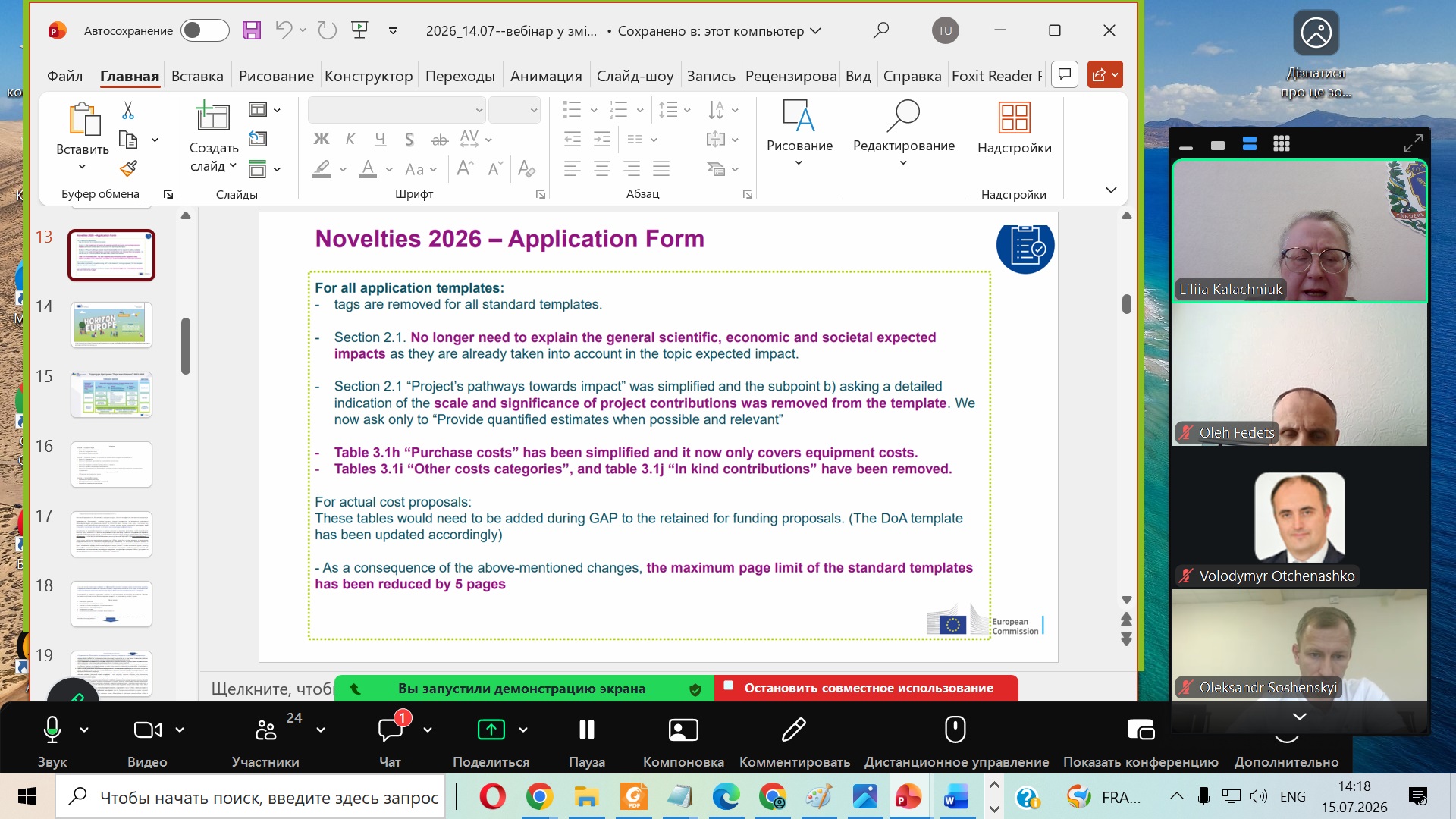Click the Redo arrow icon
The width and height of the screenshot is (1456, 819).
327,30
